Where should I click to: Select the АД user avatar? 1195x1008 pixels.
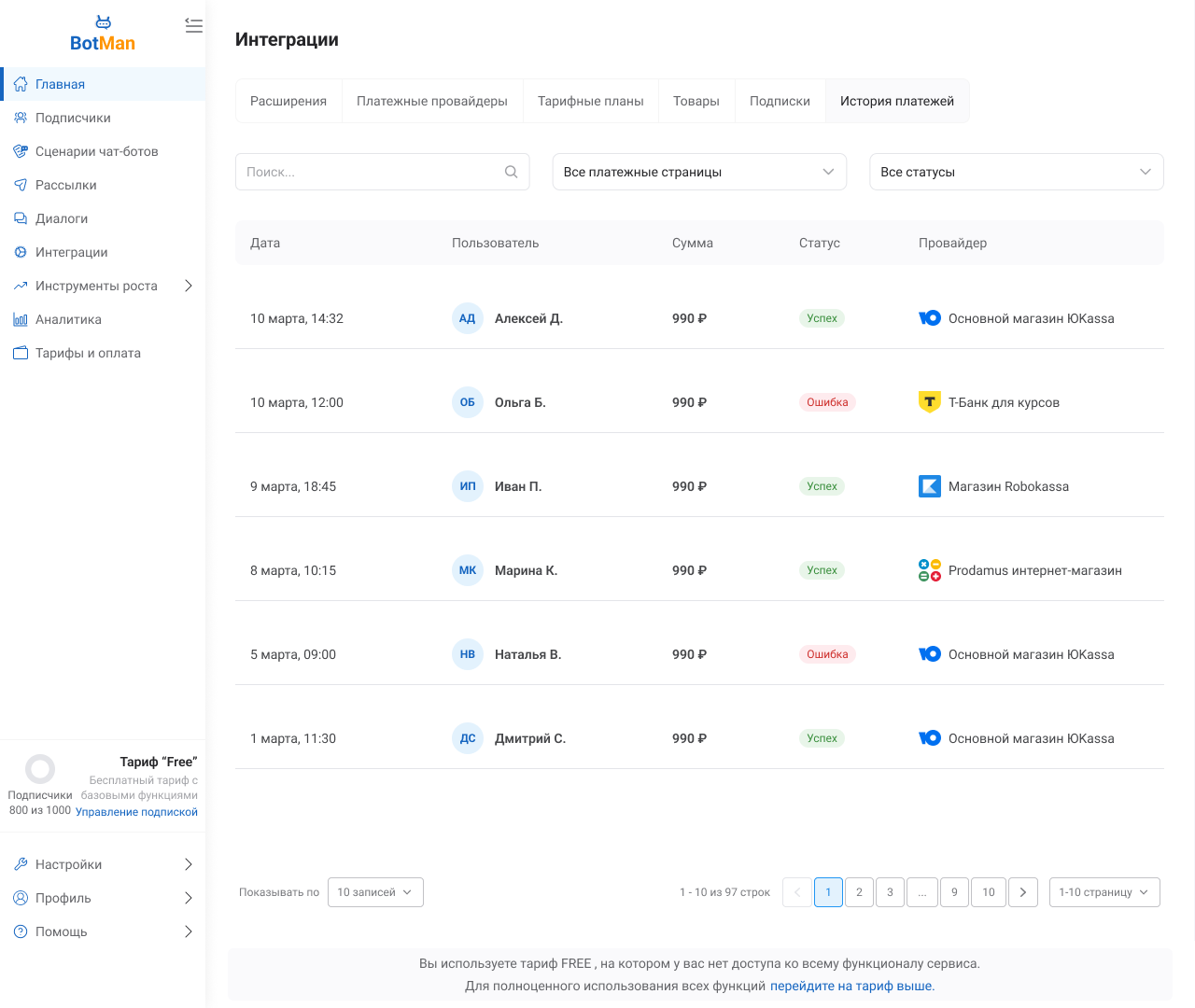(467, 318)
